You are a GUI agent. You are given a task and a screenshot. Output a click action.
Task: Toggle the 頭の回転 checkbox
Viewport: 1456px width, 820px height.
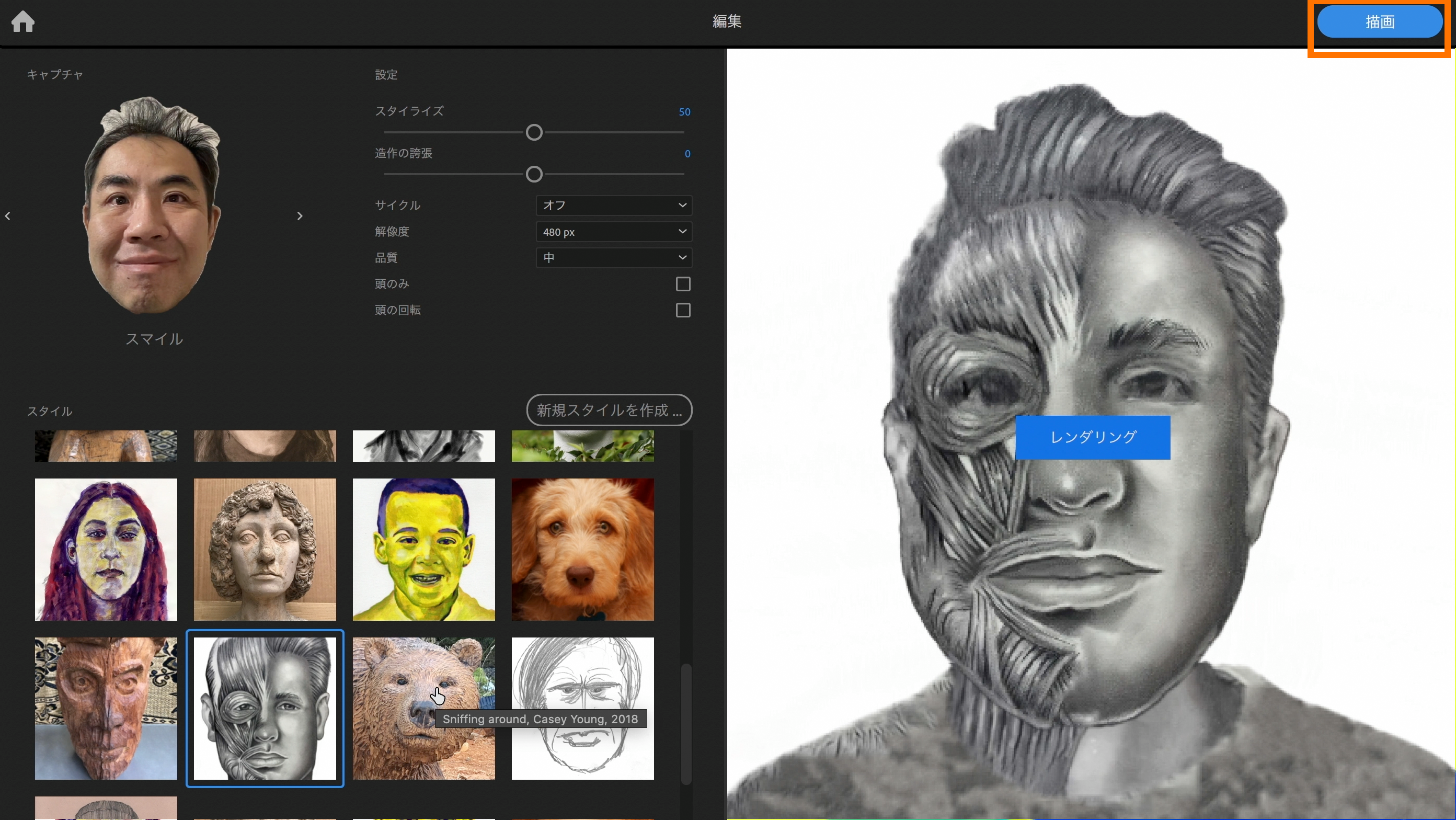[683, 311]
